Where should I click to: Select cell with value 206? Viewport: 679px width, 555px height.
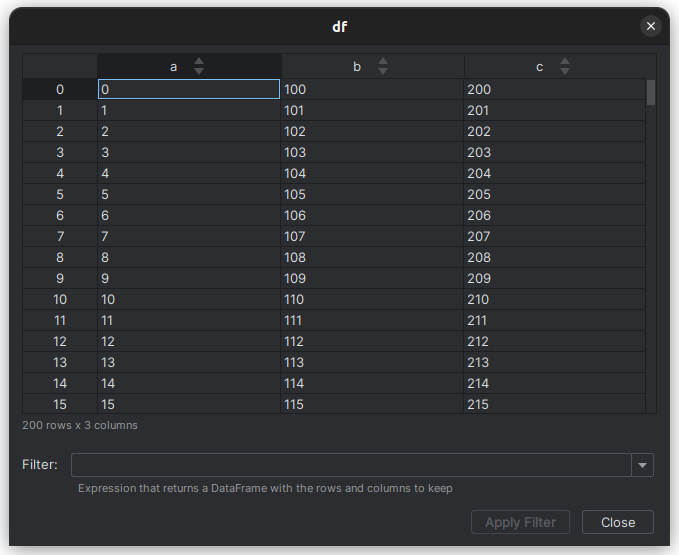point(555,215)
